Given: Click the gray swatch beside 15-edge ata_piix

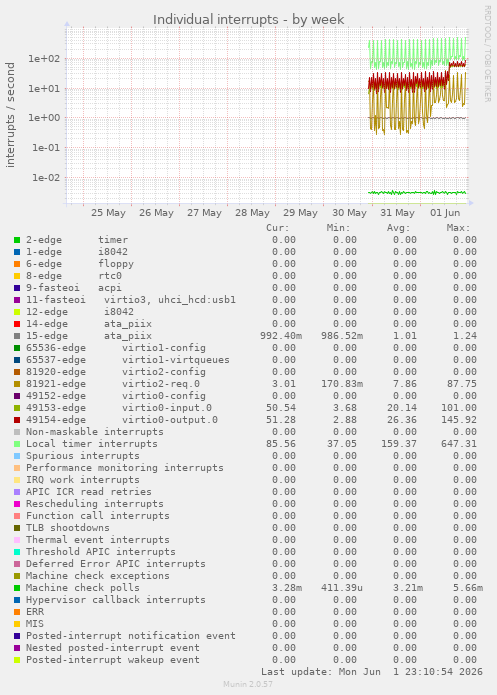Looking at the screenshot, I should (x=17, y=336).
